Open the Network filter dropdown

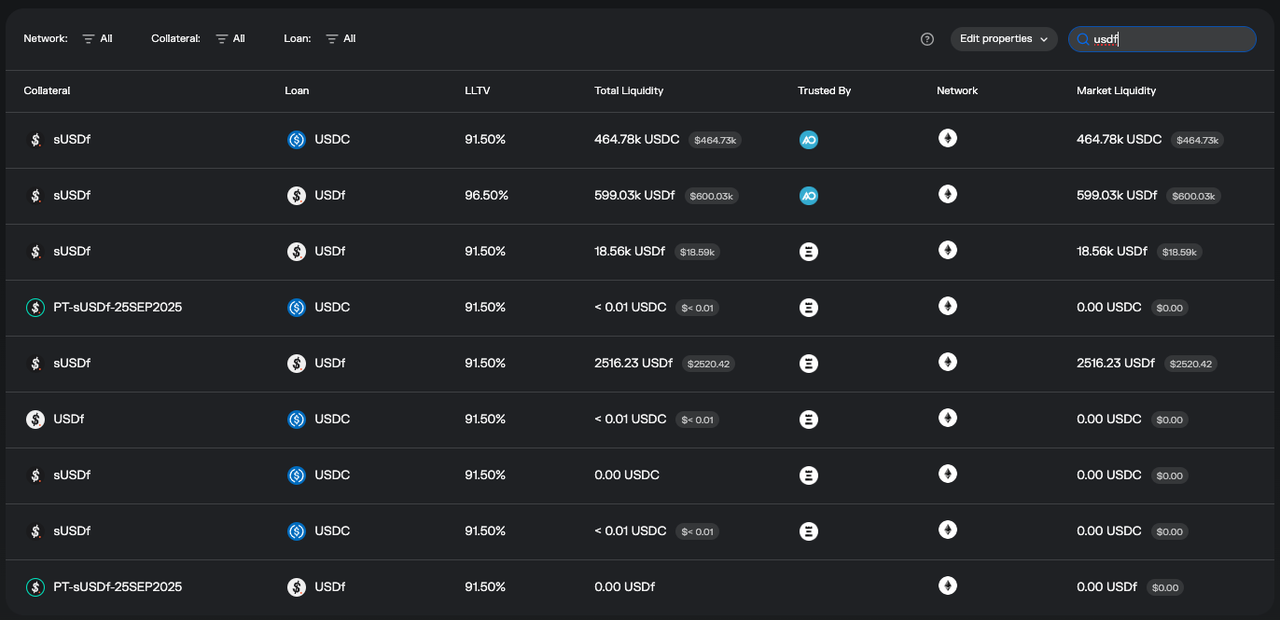pyautogui.click(x=97, y=39)
